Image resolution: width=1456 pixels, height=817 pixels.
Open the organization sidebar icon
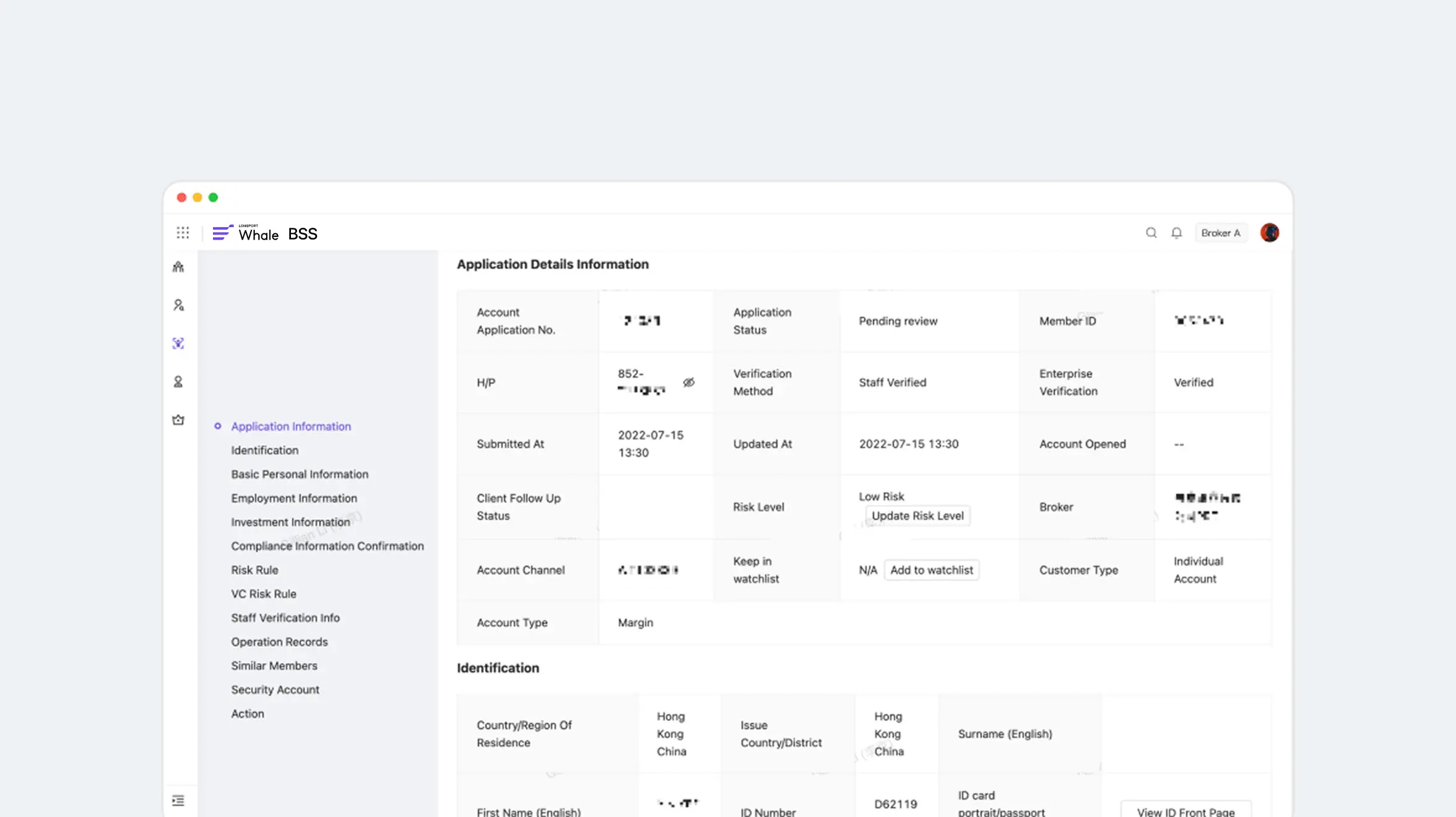(x=178, y=267)
